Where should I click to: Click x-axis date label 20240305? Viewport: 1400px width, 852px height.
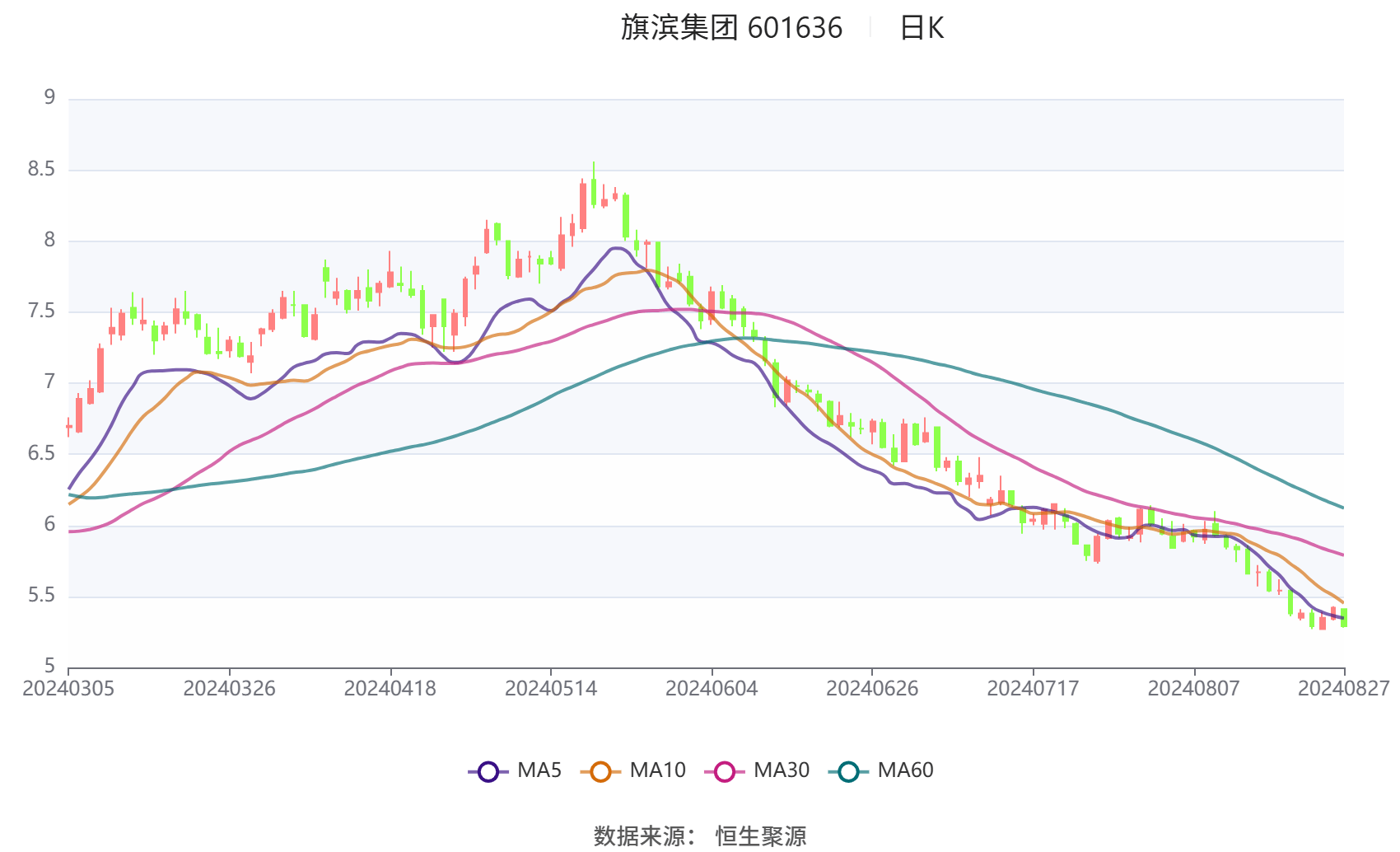[68, 689]
